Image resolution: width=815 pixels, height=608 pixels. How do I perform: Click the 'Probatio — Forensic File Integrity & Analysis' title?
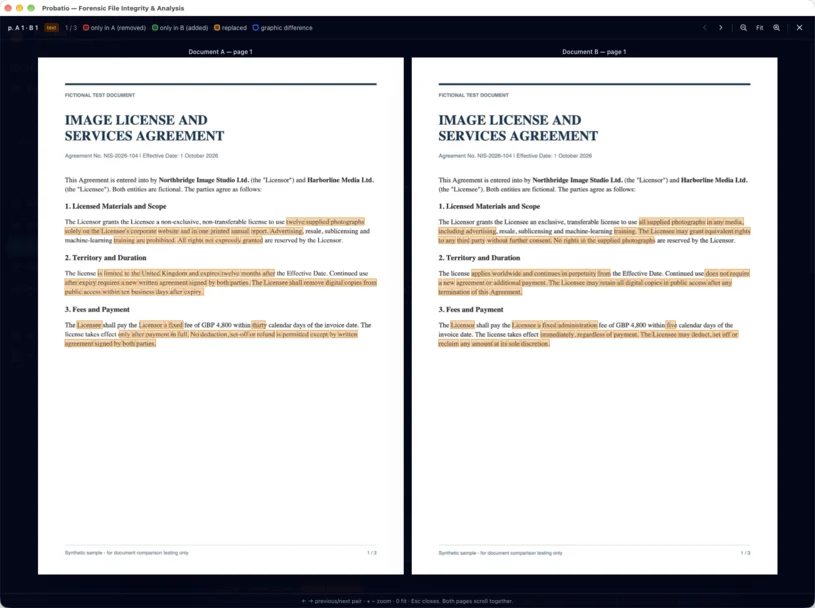(113, 8)
